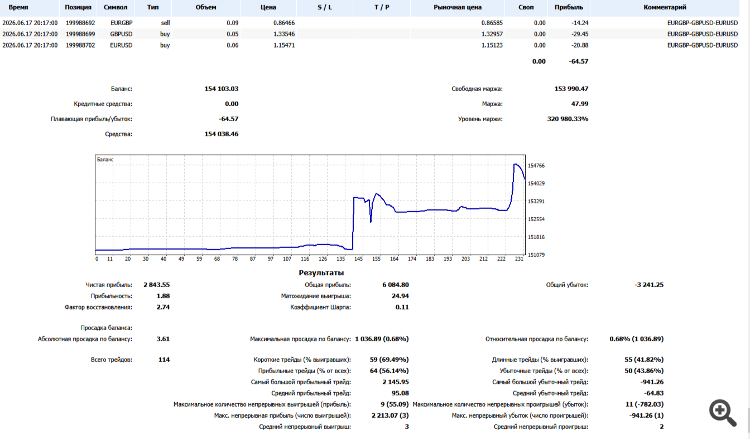Click the Комментарий column header
The image size is (750, 439).
[665, 8]
